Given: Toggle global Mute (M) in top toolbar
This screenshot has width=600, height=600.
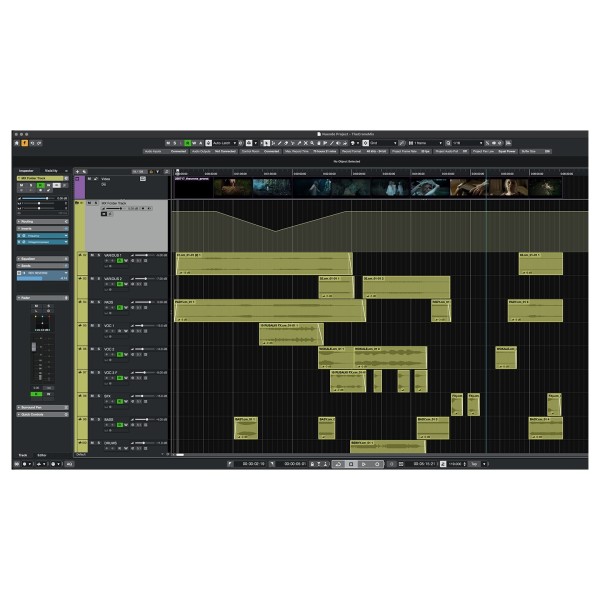Looking at the screenshot, I should [168, 143].
